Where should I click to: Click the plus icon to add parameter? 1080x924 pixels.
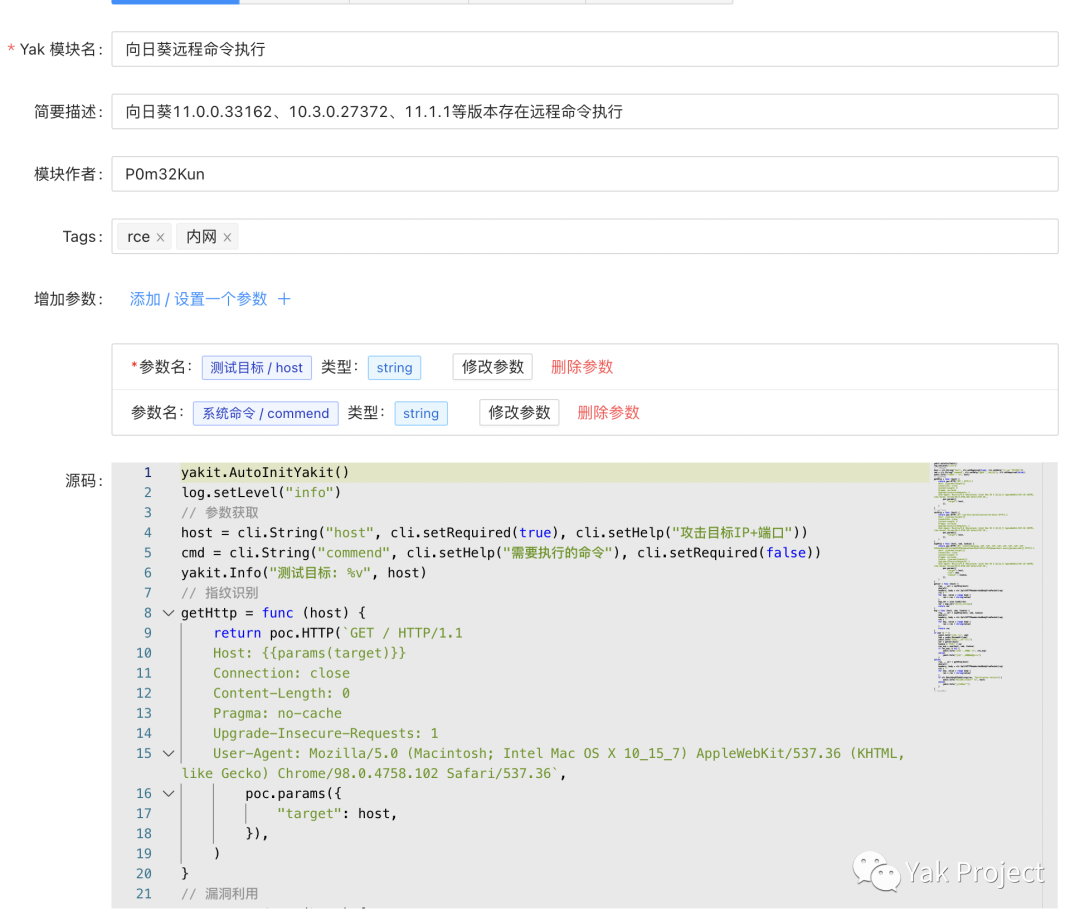pos(284,299)
